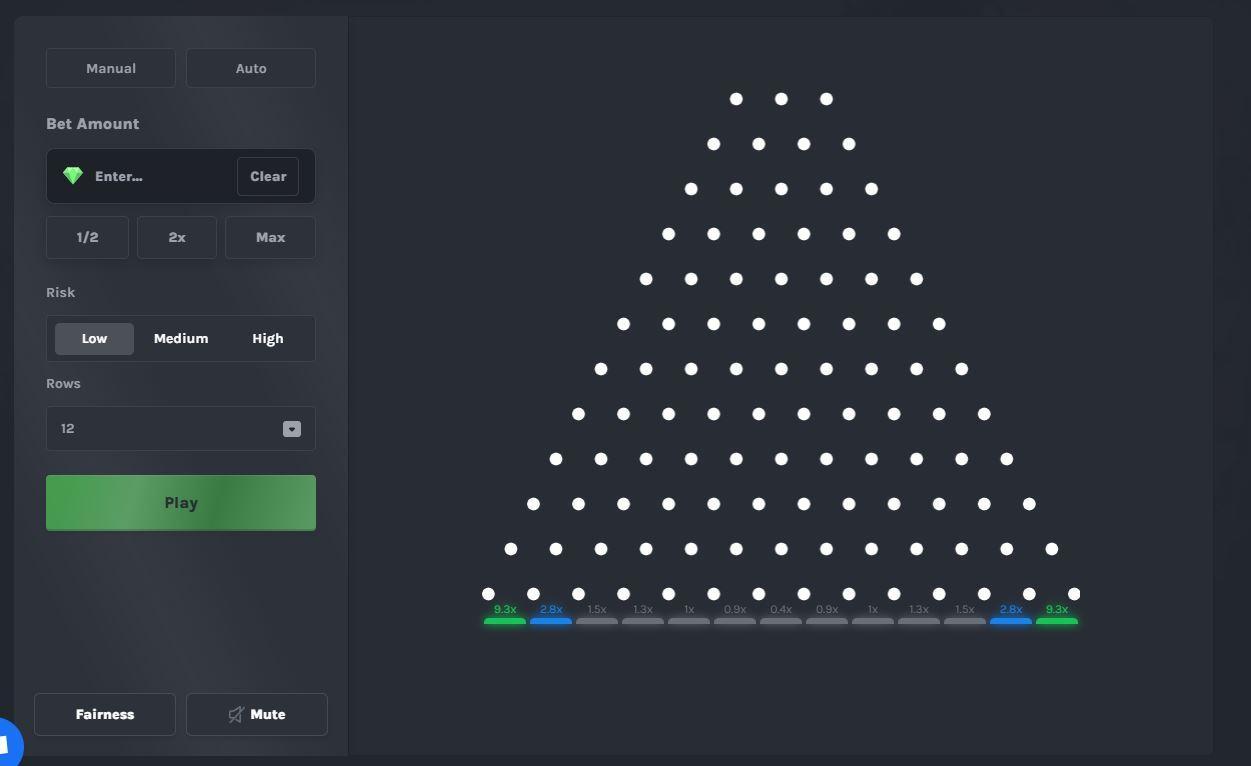This screenshot has height=766, width=1251.
Task: Select Medium risk level
Action: [181, 339]
